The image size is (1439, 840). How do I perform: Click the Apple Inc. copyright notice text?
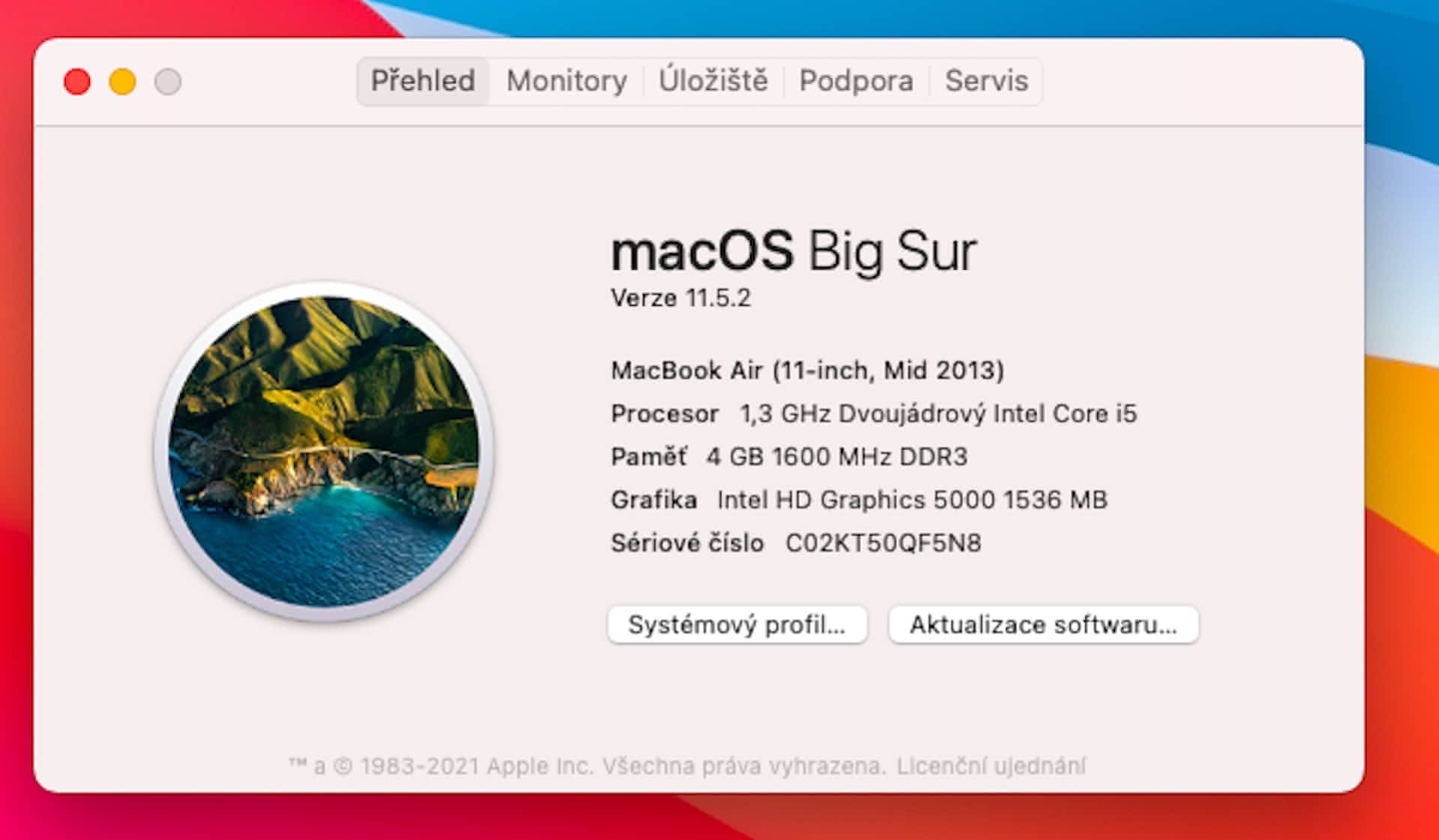[x=587, y=766]
